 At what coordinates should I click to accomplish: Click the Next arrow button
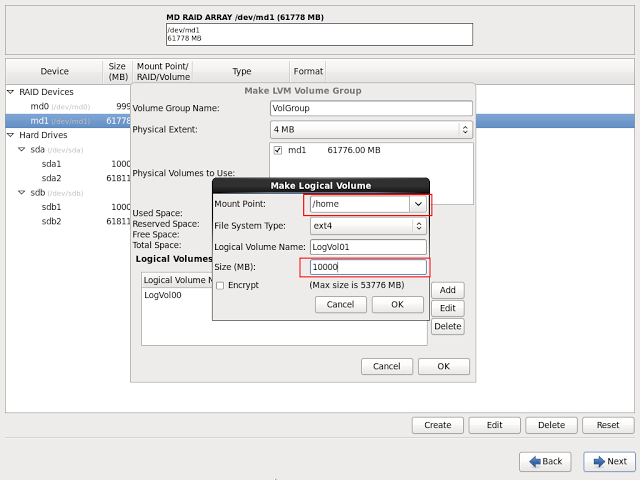(609, 461)
